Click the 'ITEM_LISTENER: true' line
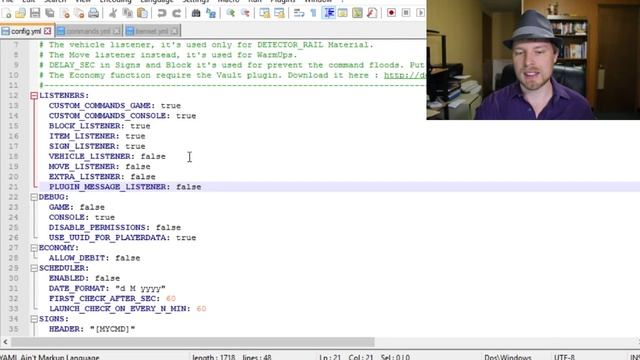Image resolution: width=640 pixels, height=360 pixels. pyautogui.click(x=97, y=136)
